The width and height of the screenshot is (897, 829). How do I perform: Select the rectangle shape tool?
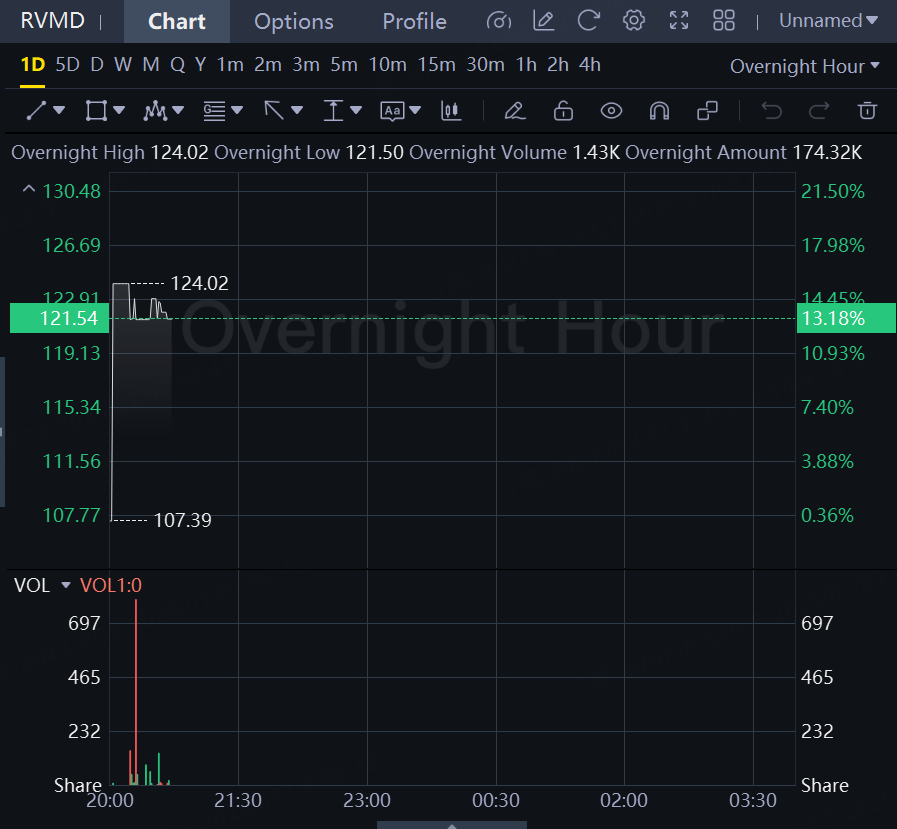coord(96,110)
